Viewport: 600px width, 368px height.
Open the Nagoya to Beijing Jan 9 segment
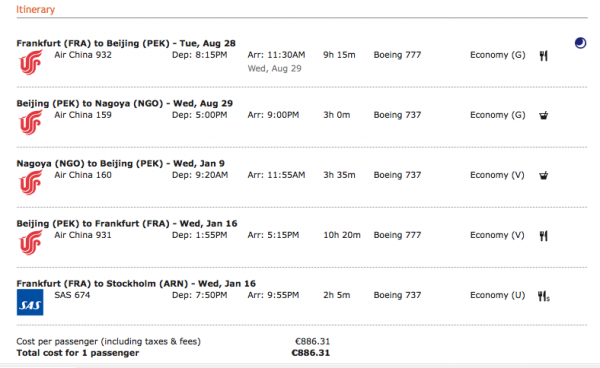coord(121,163)
